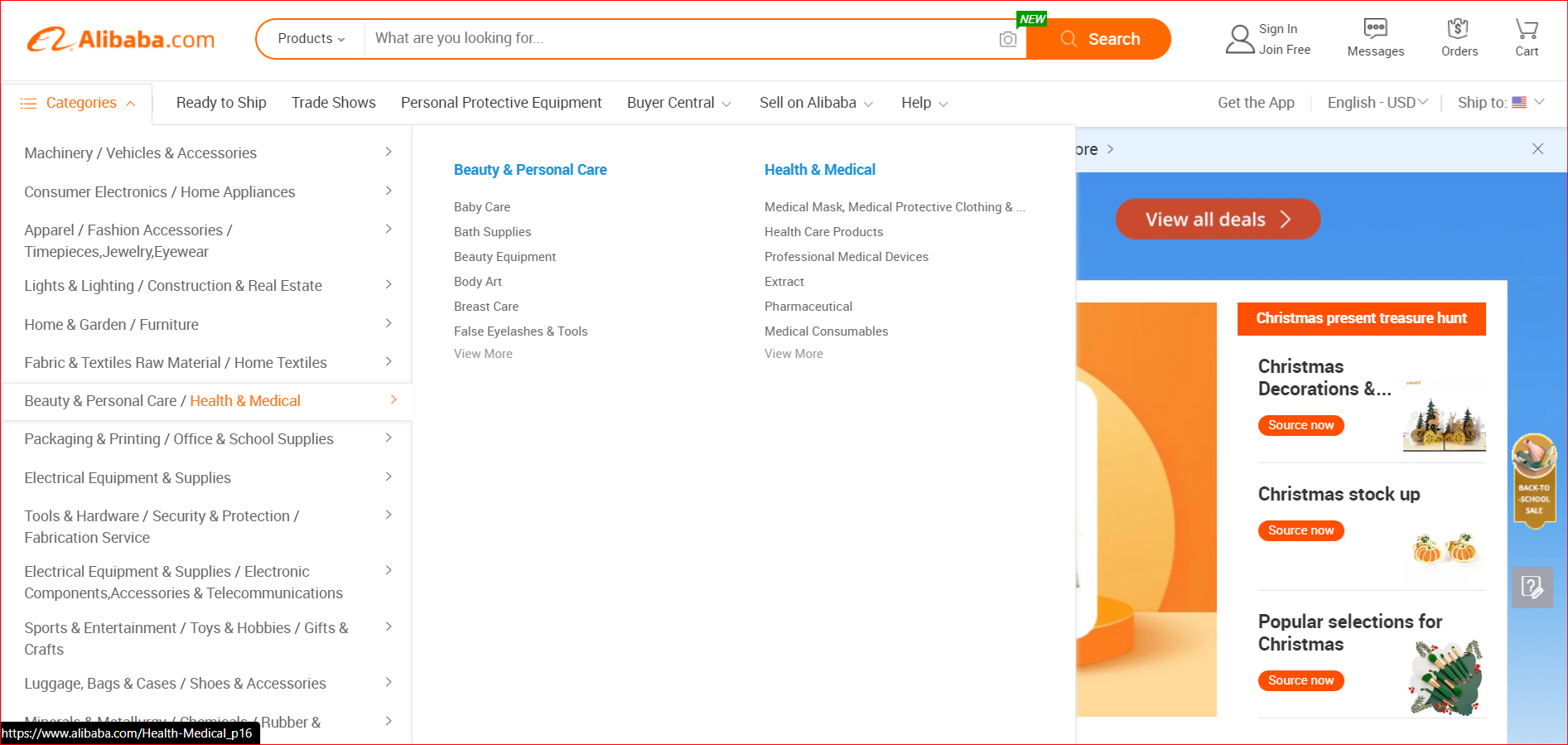Select Ready to Ship tab

tap(221, 103)
